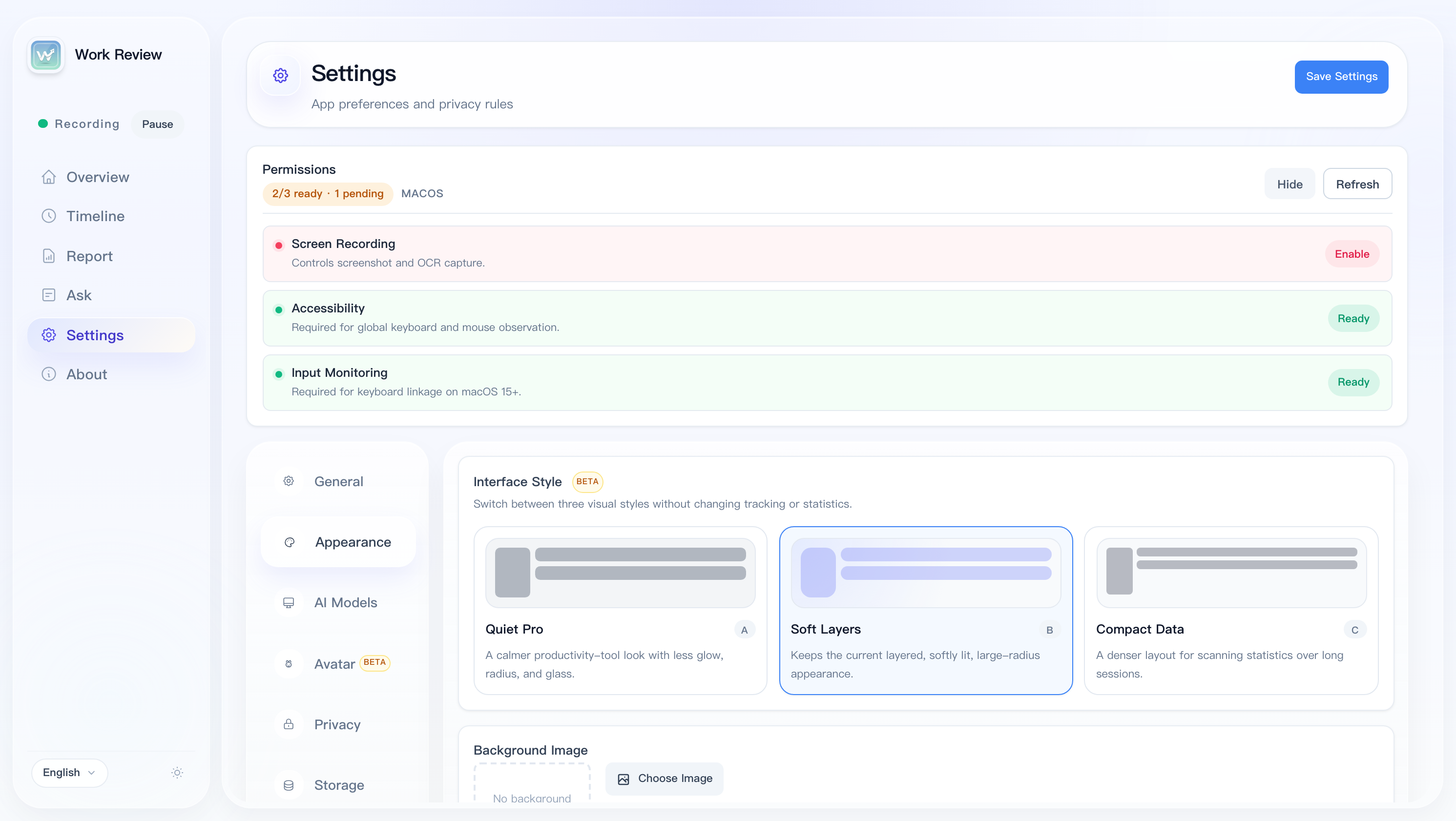This screenshot has height=821, width=1456.
Task: Click the gear icon beside Settings heading
Action: click(280, 75)
